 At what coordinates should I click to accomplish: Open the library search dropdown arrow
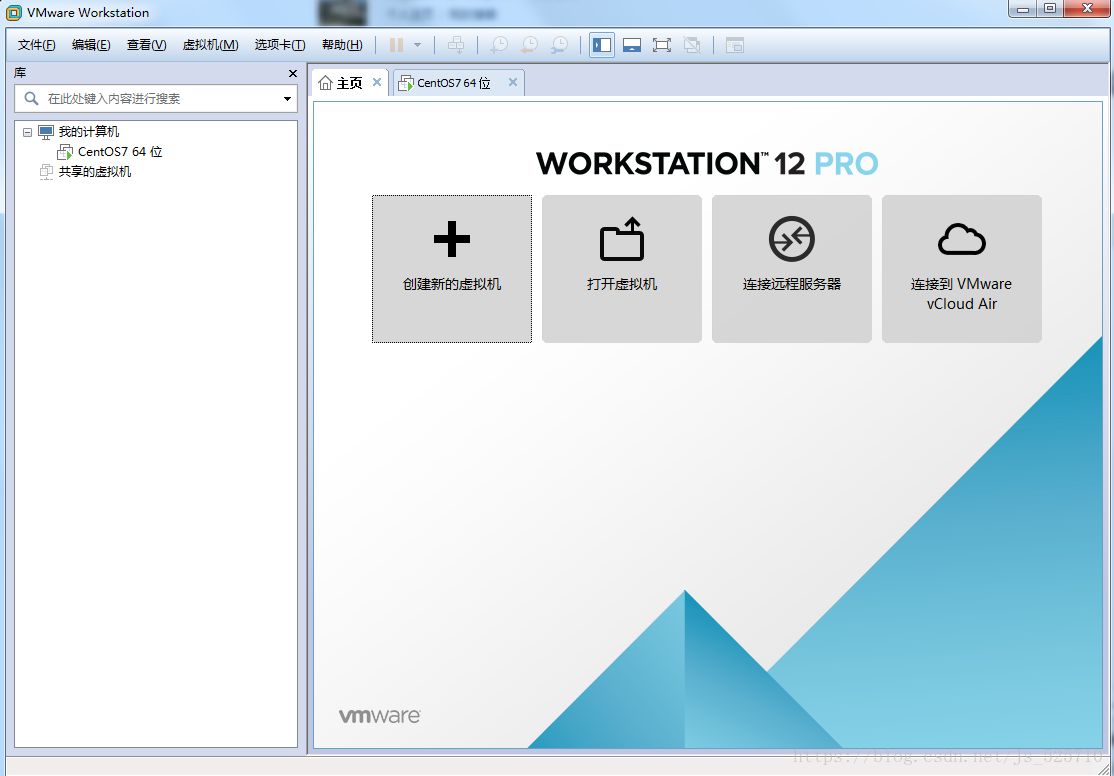287,99
